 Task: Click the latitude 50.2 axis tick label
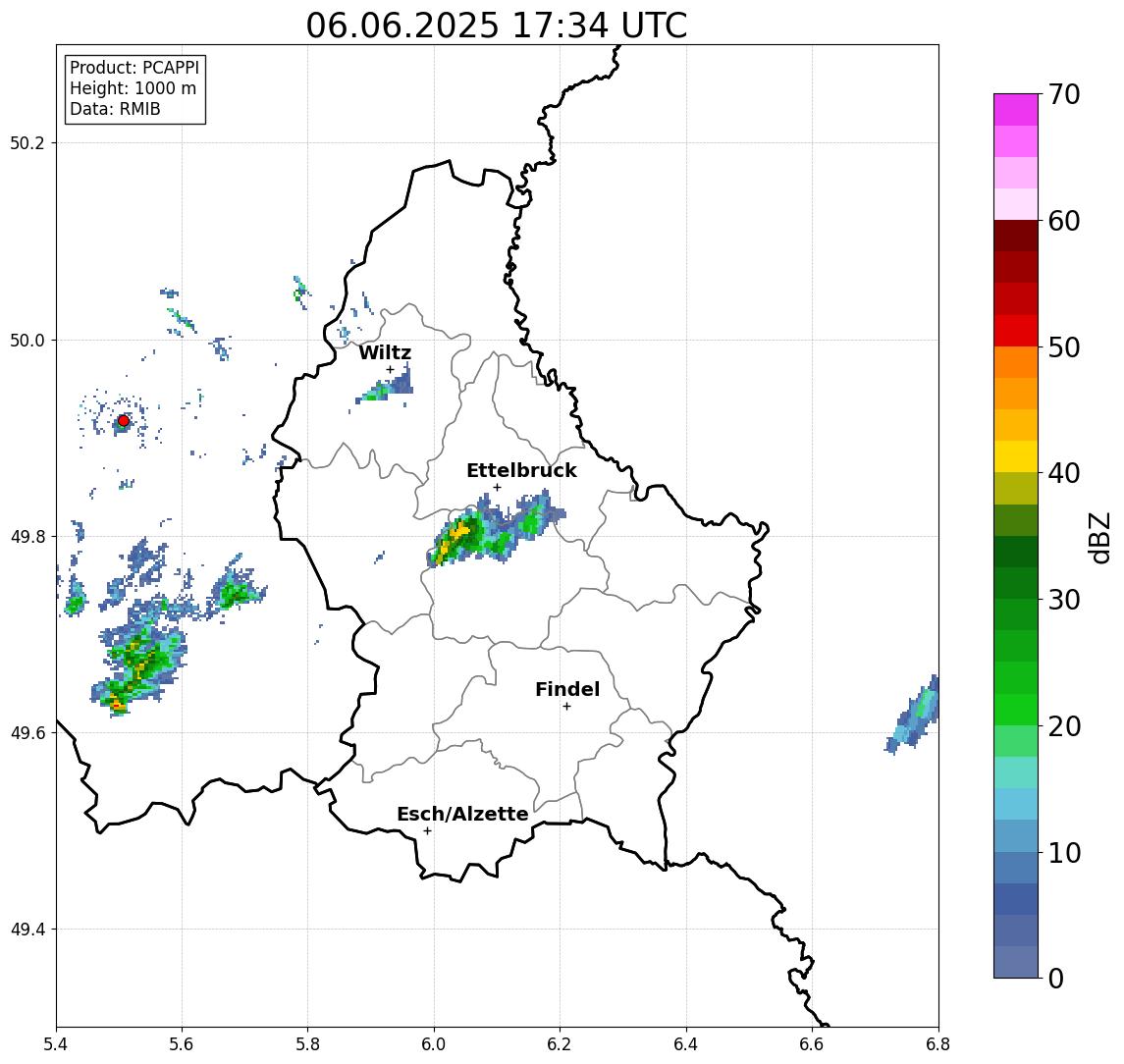(x=27, y=142)
